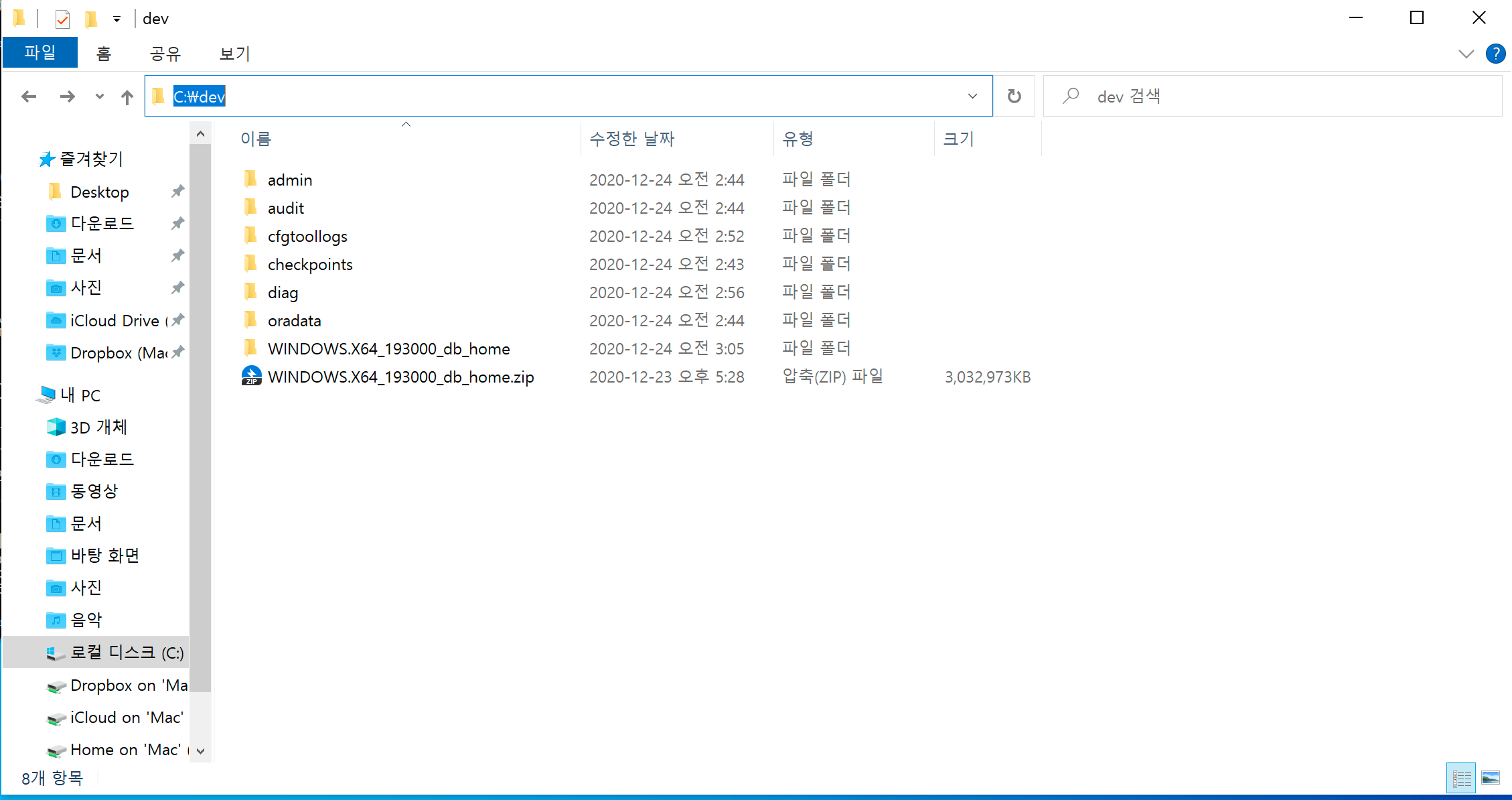Switch to the 보기 ribbon tab
The height and width of the screenshot is (800, 1512).
(234, 54)
